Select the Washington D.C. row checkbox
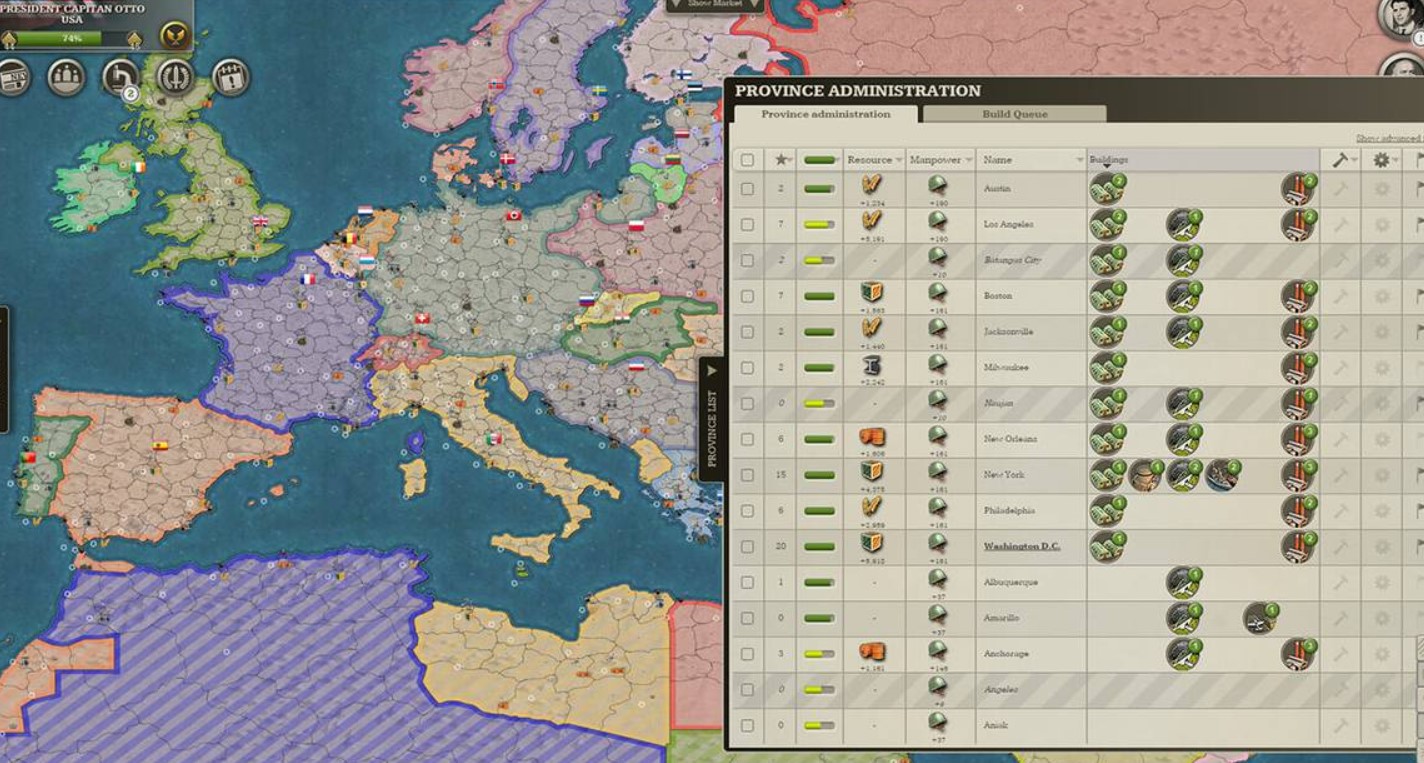The width and height of the screenshot is (1424, 763). click(x=747, y=547)
